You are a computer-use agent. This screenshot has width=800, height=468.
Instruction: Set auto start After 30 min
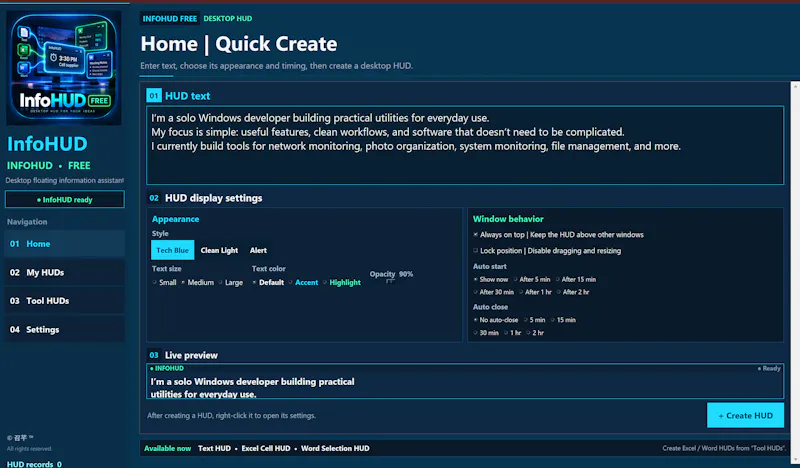tap(493, 292)
